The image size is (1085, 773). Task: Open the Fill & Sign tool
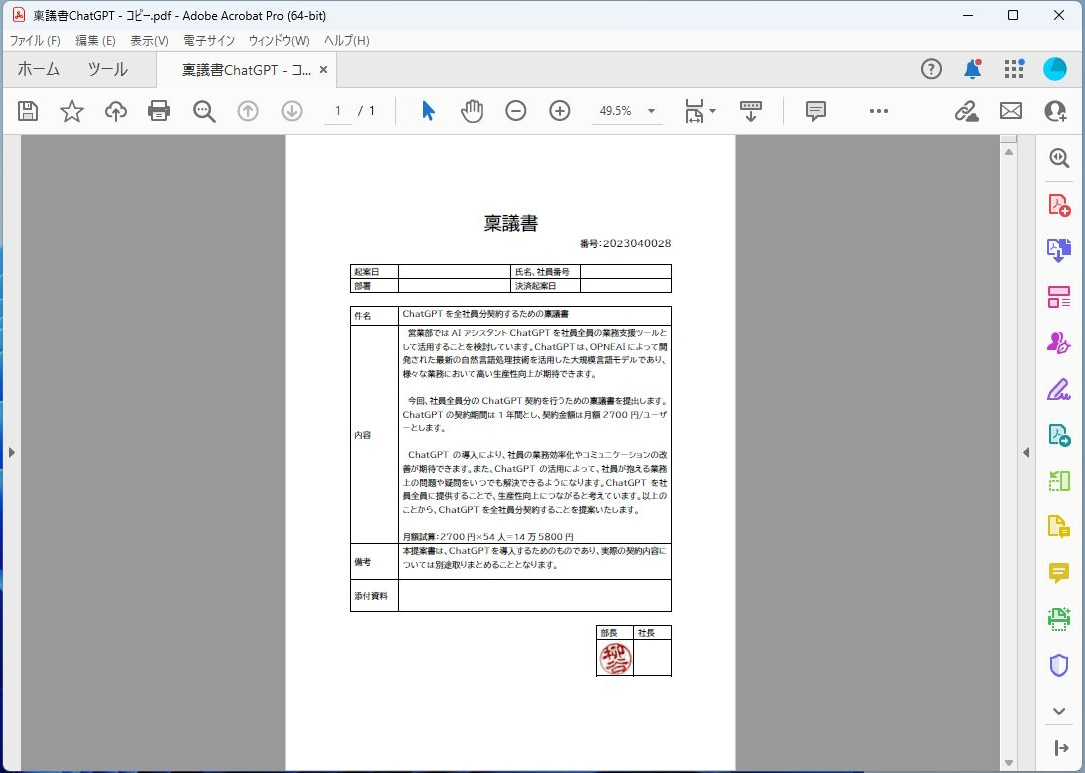(1058, 388)
